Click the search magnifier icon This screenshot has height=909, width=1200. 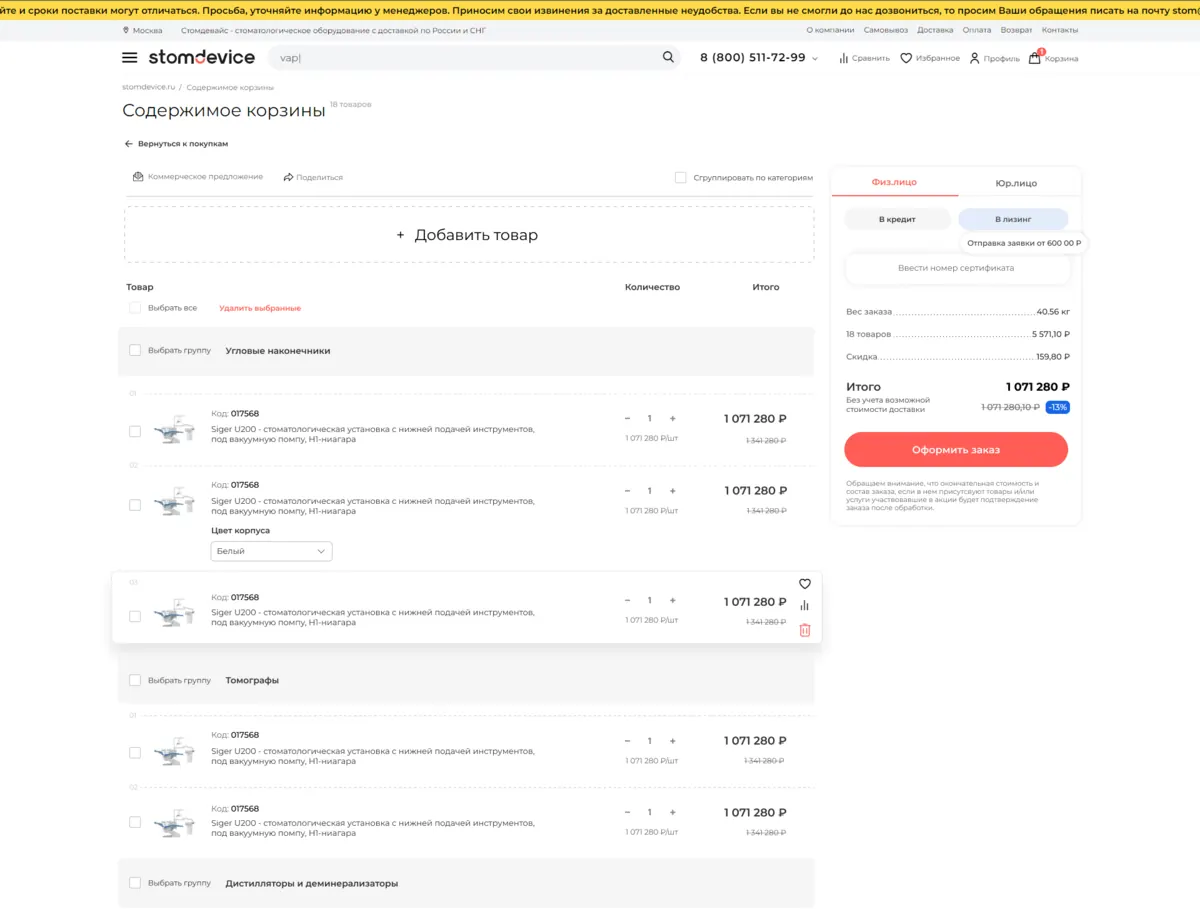pyautogui.click(x=668, y=58)
